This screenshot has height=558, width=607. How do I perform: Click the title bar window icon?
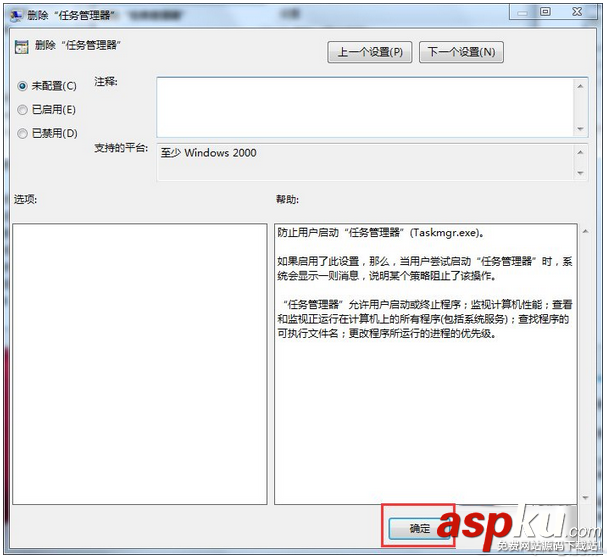(16, 15)
